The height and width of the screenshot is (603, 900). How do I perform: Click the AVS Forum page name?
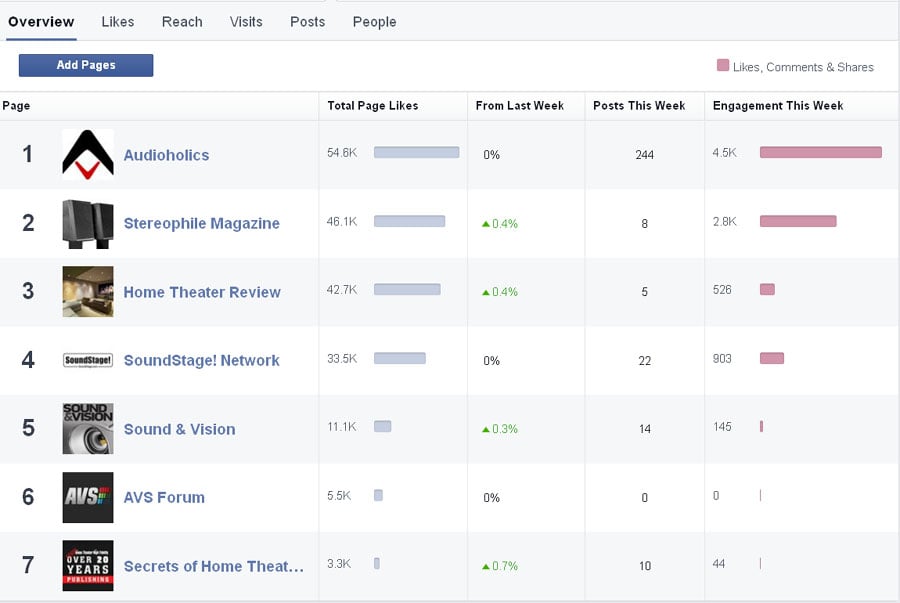coord(164,498)
